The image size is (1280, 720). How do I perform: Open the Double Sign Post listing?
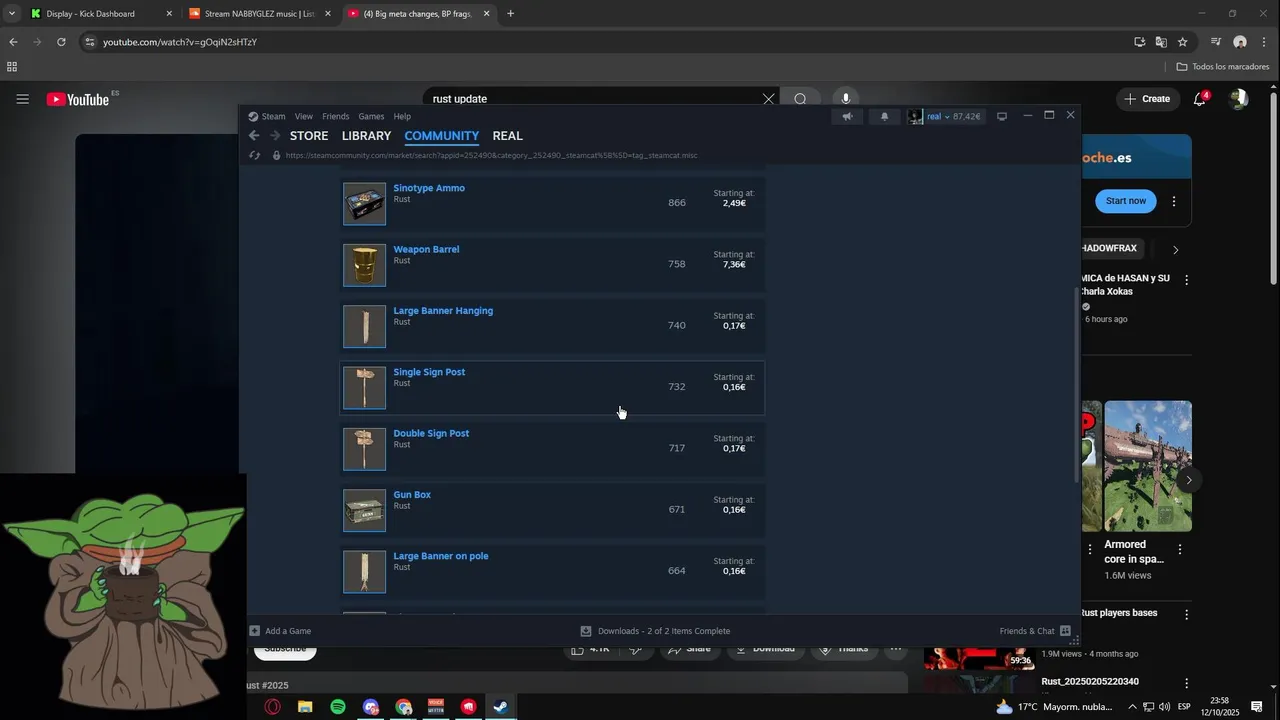[552, 449]
